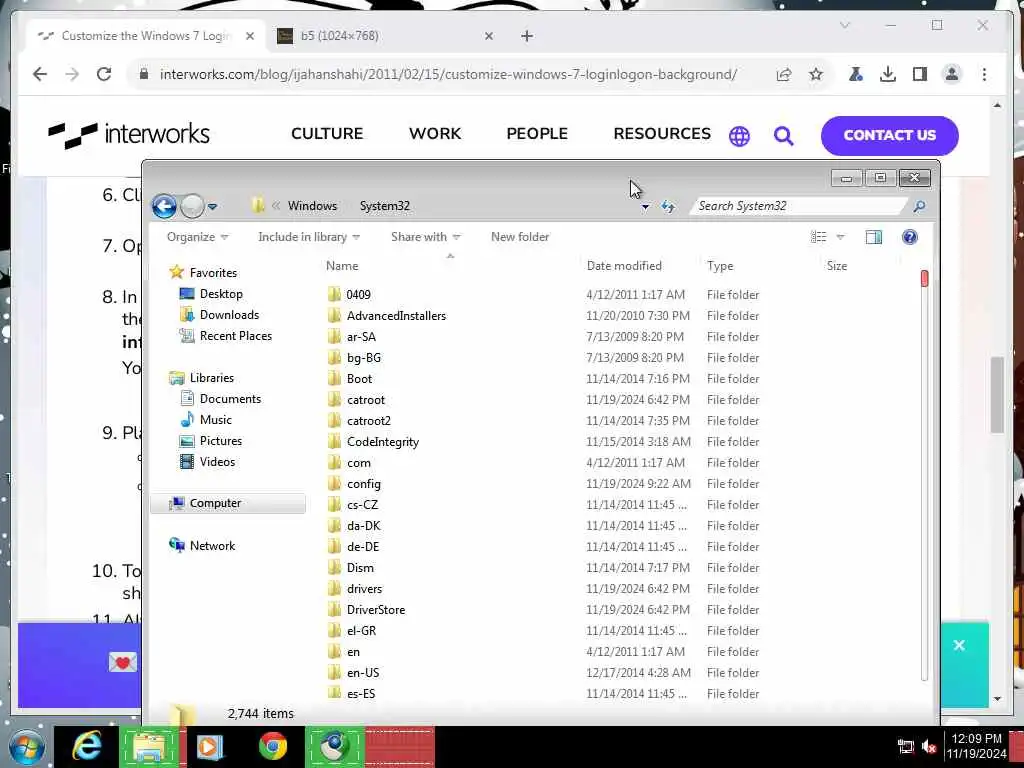Reload the Chrome page

click(104, 74)
